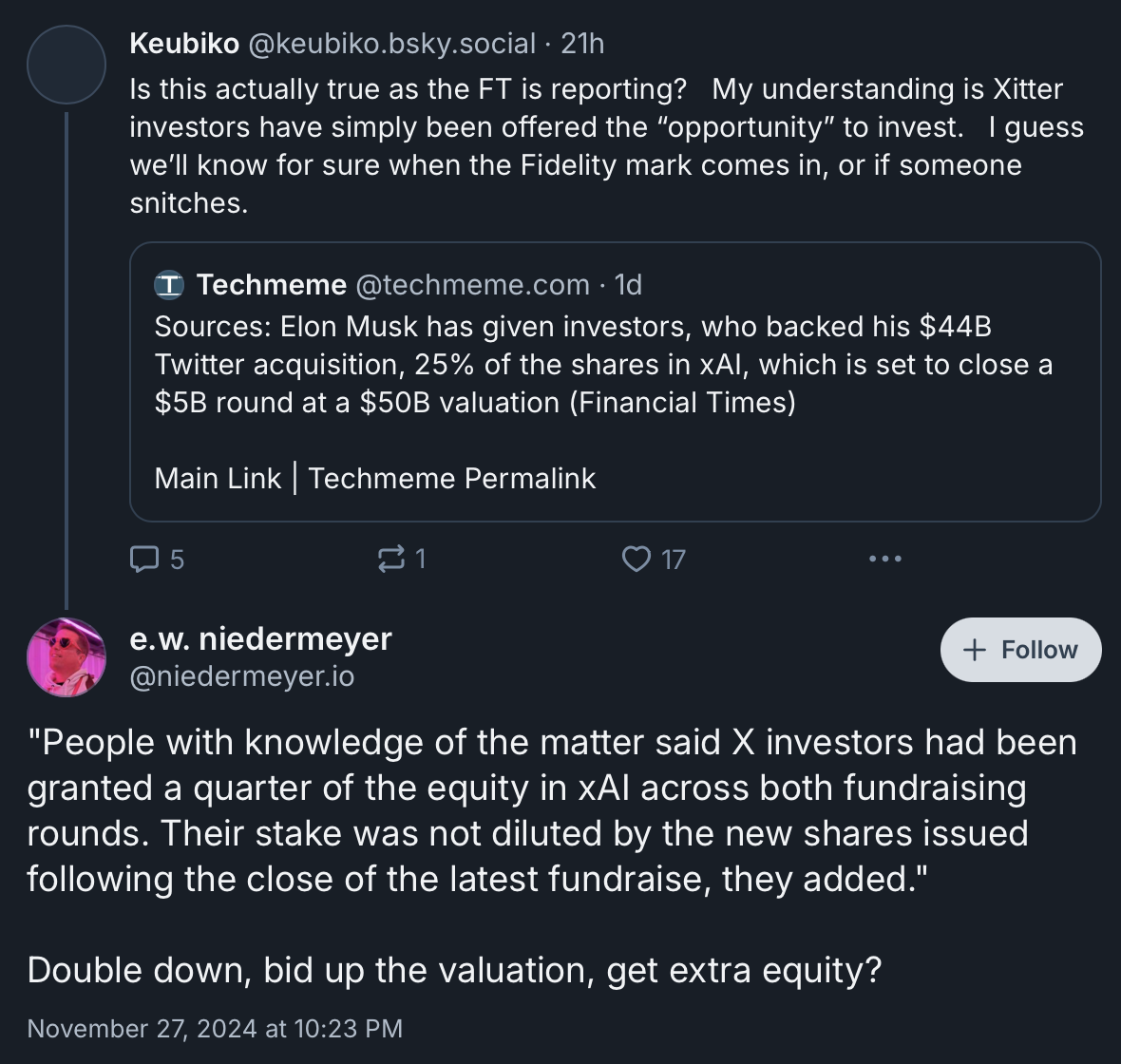Open the quoted Techmeme post card
This screenshot has height=1064, width=1121.
615,382
